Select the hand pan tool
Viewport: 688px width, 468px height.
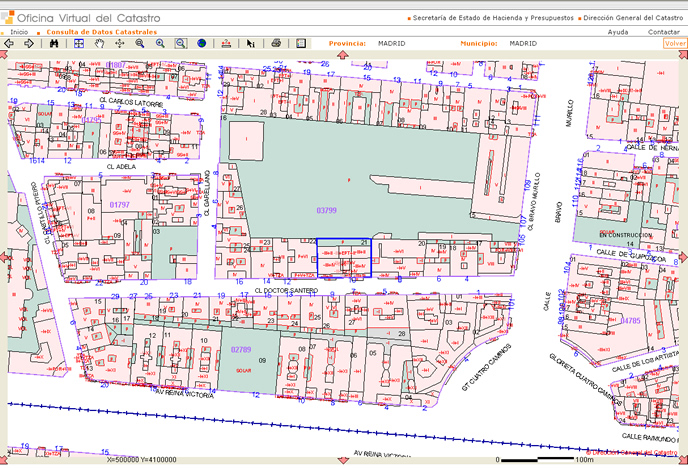98,44
